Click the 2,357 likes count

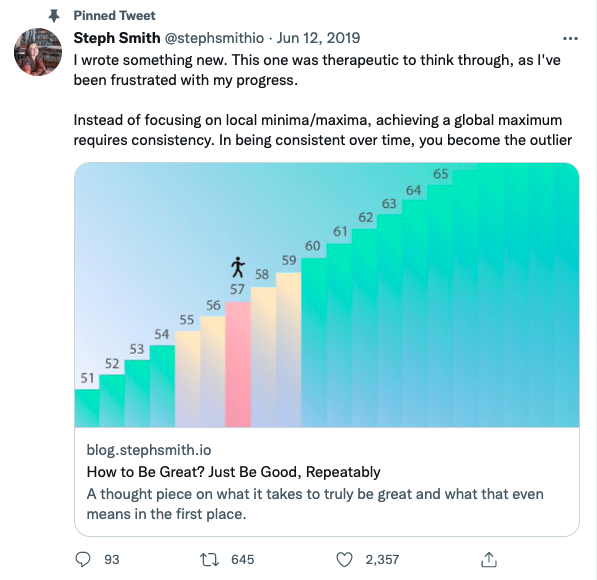pos(382,559)
